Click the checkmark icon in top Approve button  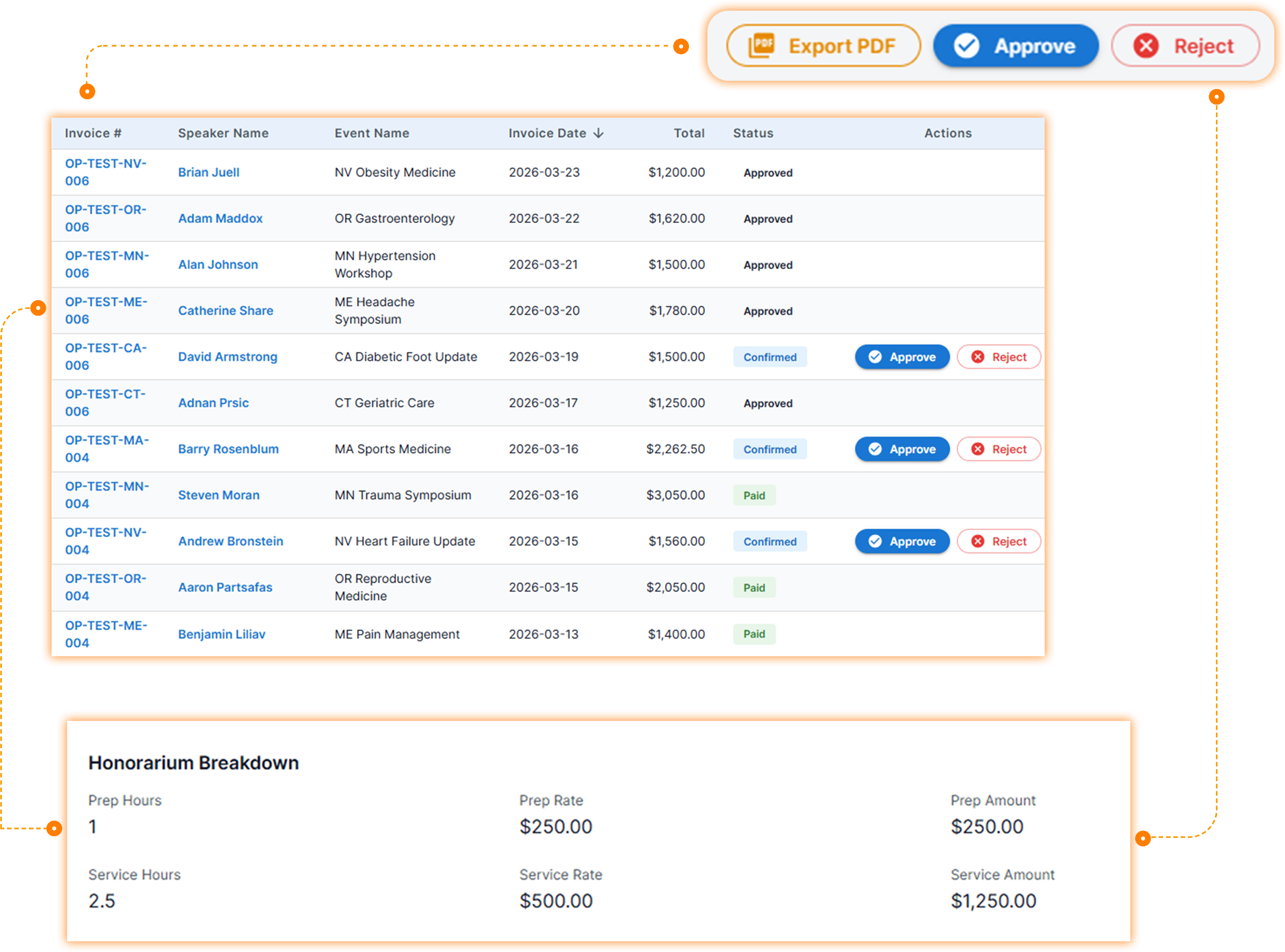click(x=966, y=46)
